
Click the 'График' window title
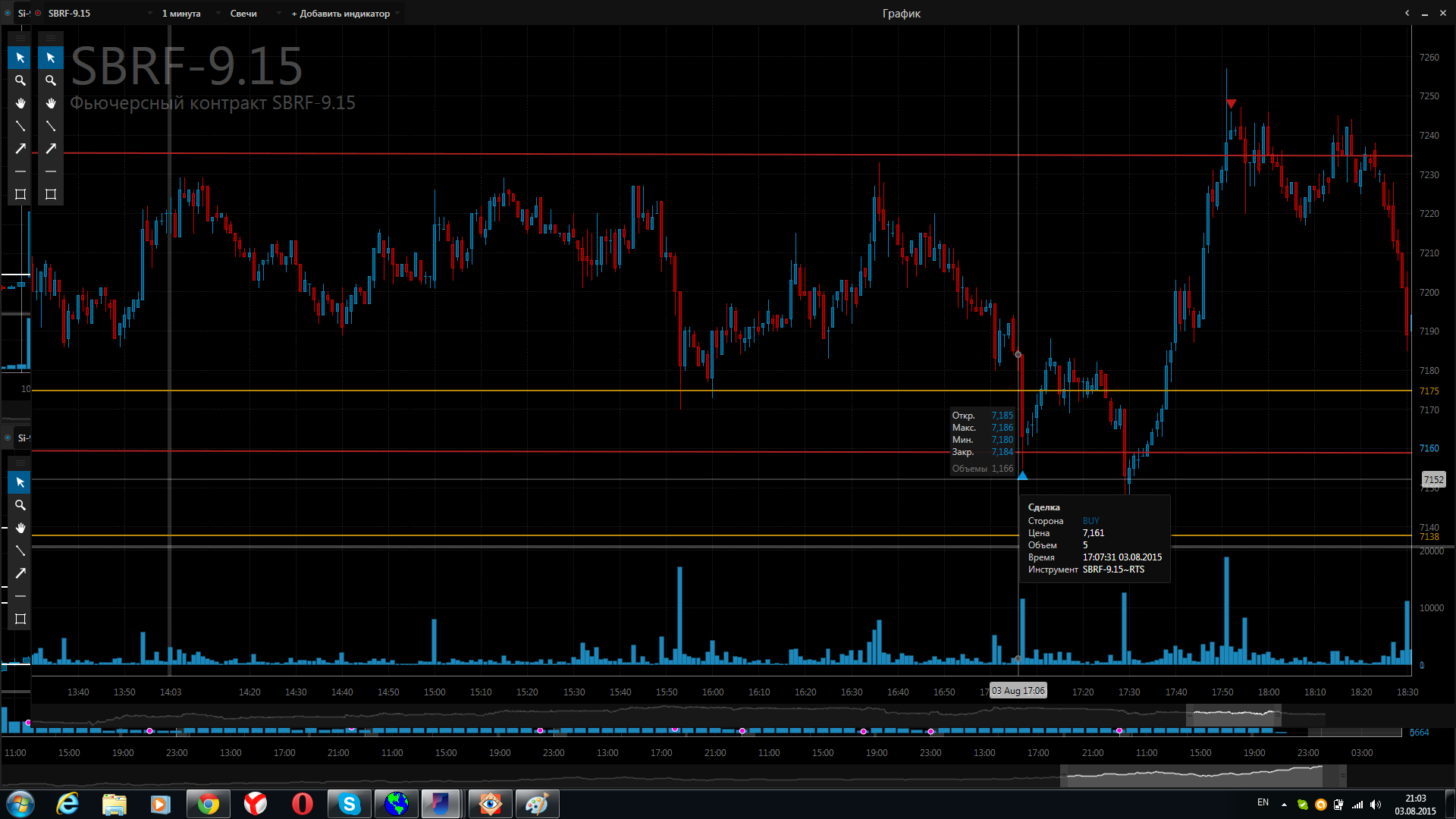click(x=901, y=13)
